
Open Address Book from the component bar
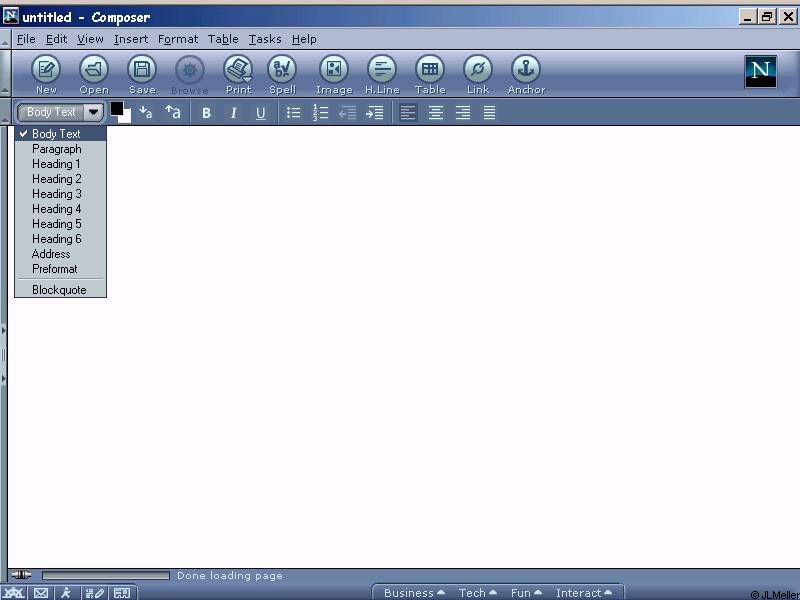pos(122,593)
